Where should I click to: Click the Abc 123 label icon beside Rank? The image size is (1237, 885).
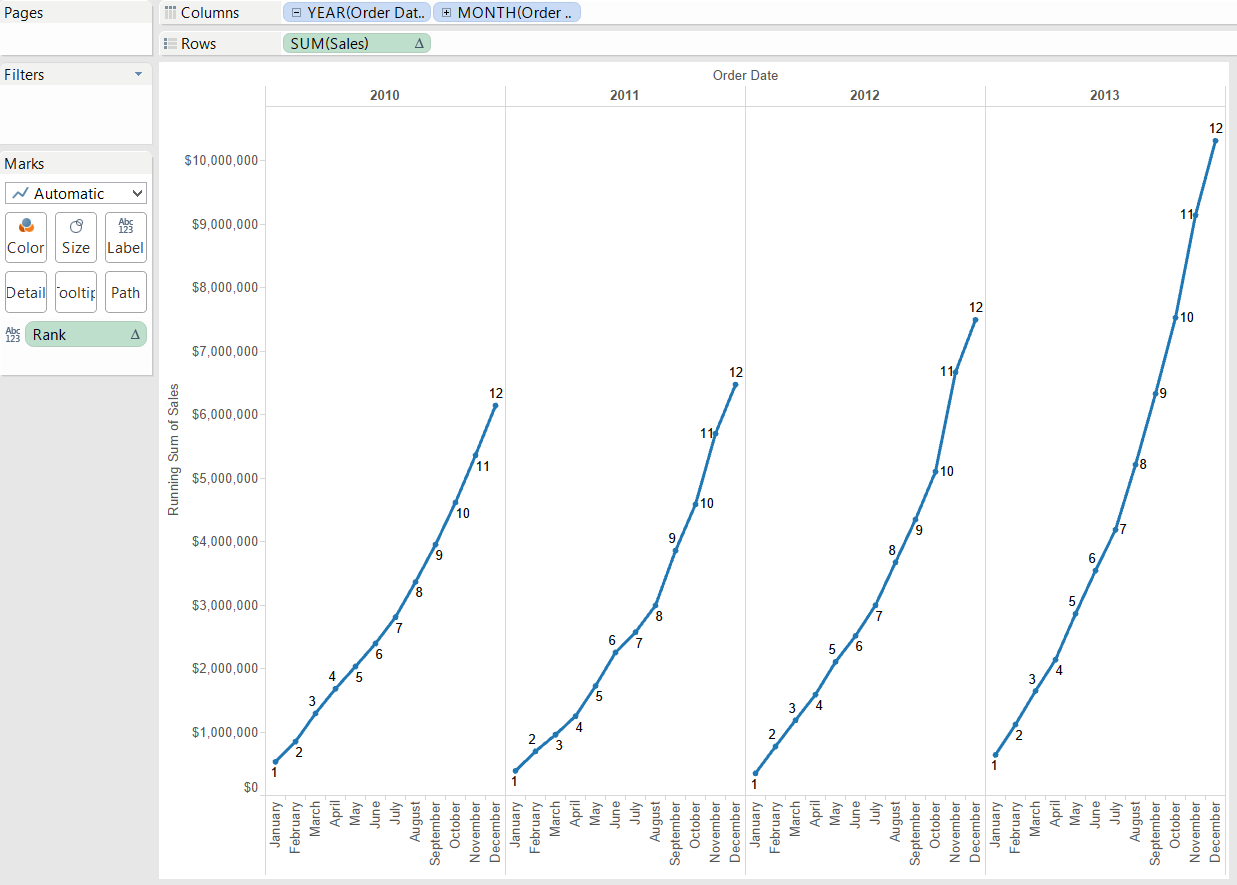coord(13,335)
